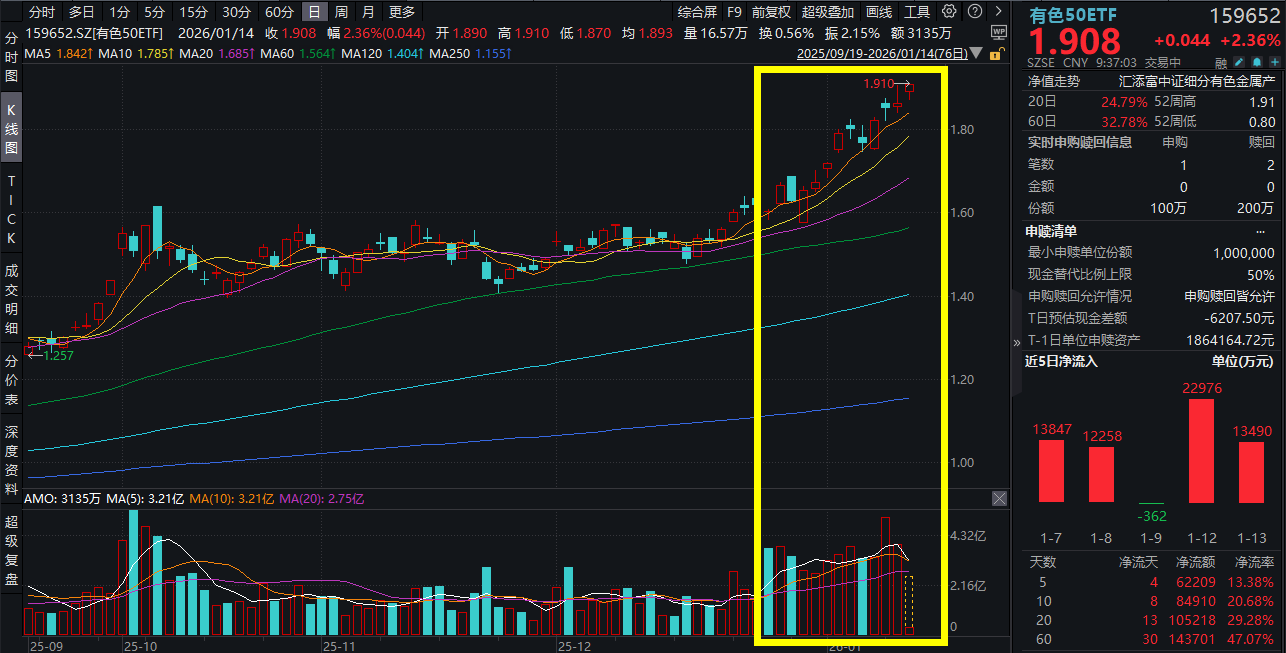Open the 更多 period dropdown
Viewport: 1286px width, 653px height.
[x=401, y=11]
